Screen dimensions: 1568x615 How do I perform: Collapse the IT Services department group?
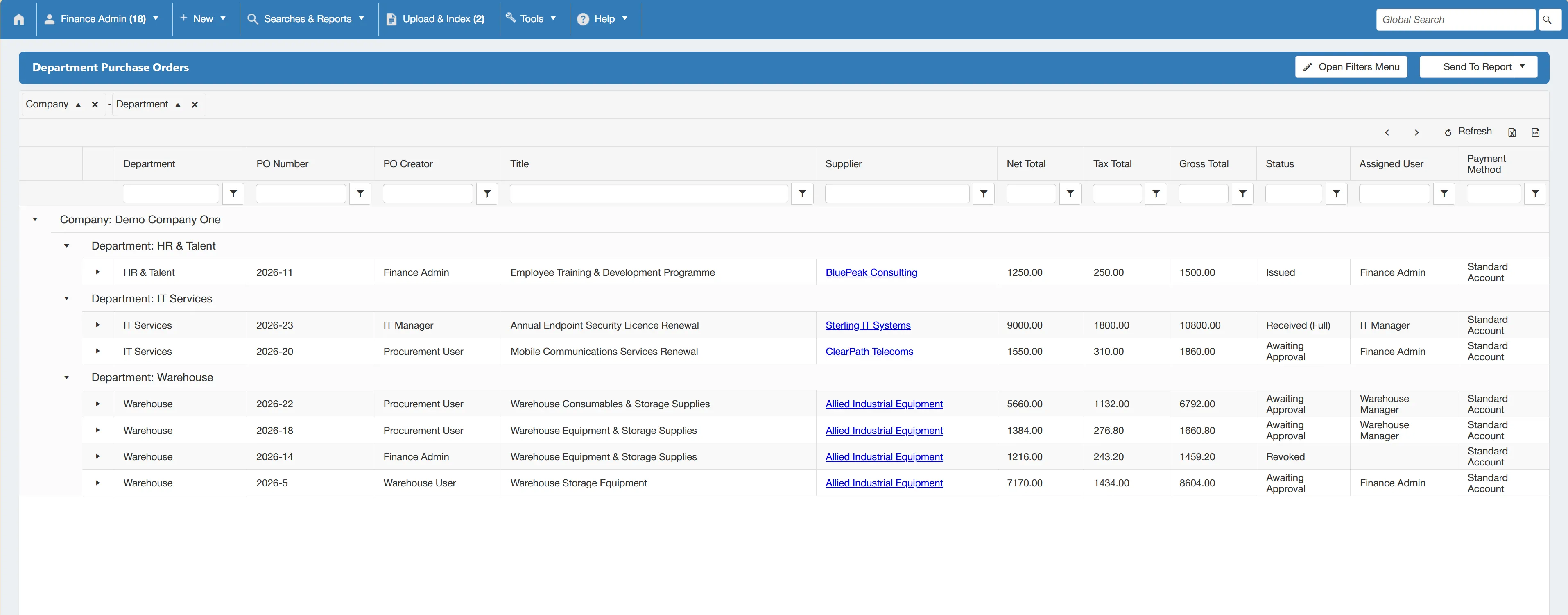coord(66,298)
